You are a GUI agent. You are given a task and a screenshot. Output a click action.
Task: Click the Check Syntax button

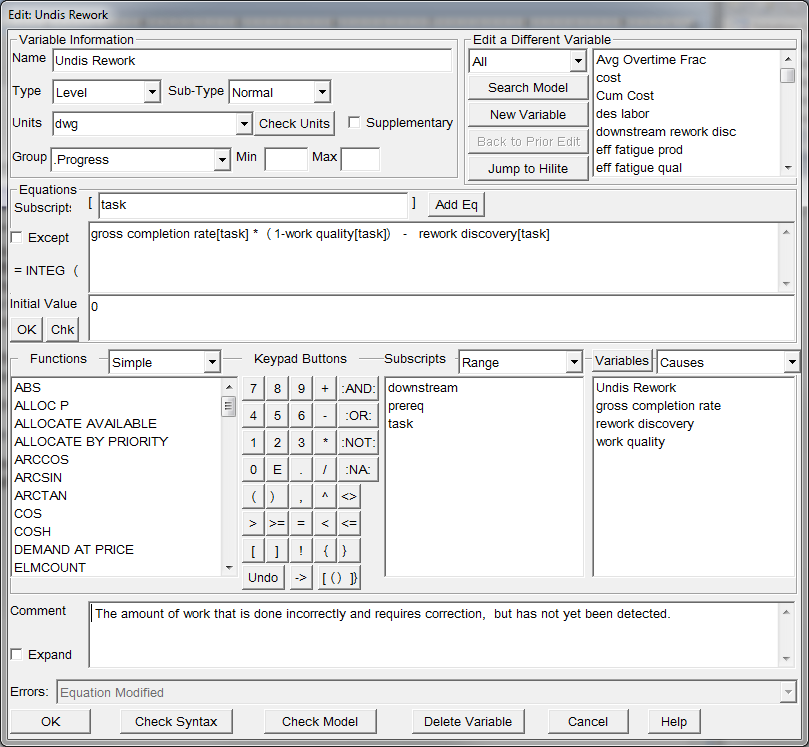pos(176,721)
